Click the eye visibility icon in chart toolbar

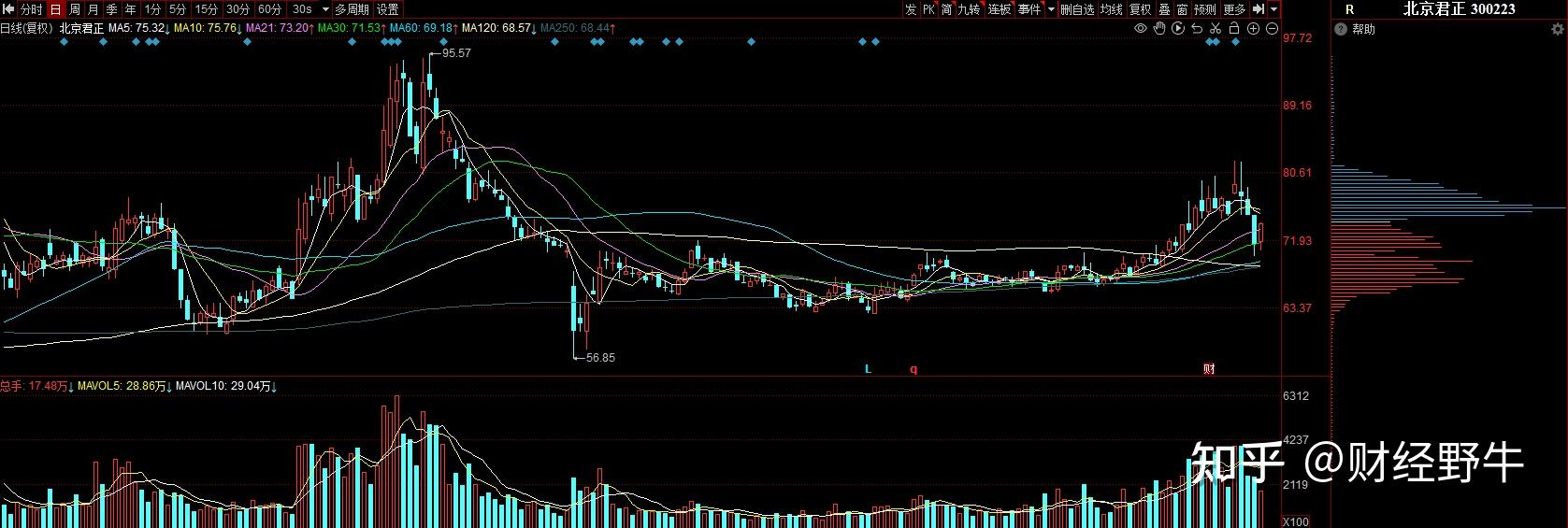[x=1140, y=29]
